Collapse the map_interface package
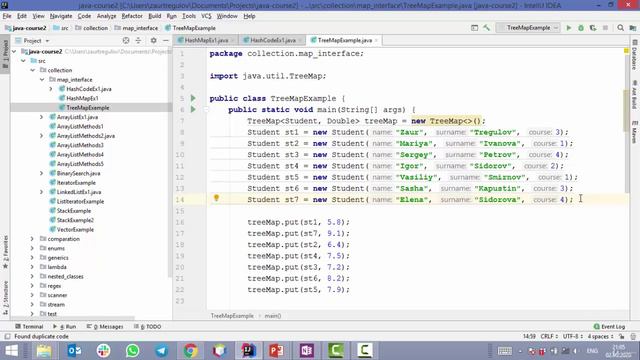Viewport: 640px width, 360px height. pos(42,80)
